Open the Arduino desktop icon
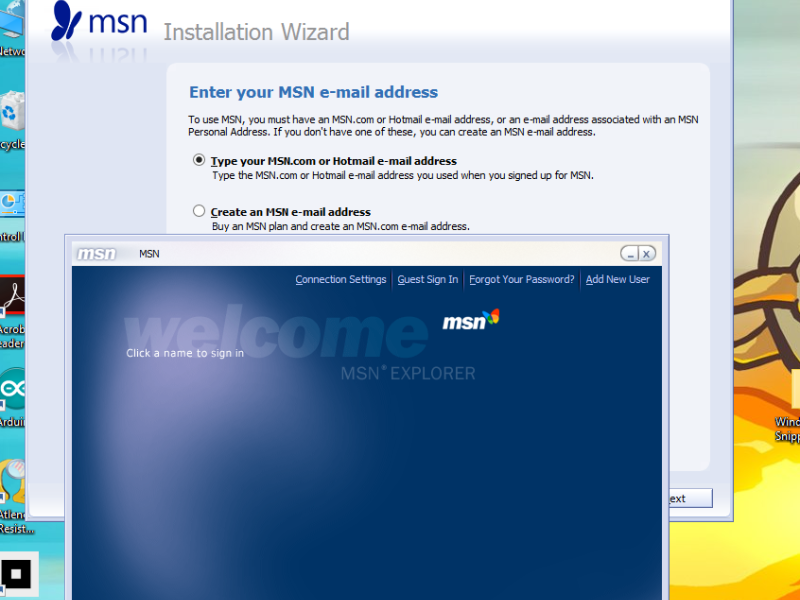The height and width of the screenshot is (600, 800). (12, 397)
